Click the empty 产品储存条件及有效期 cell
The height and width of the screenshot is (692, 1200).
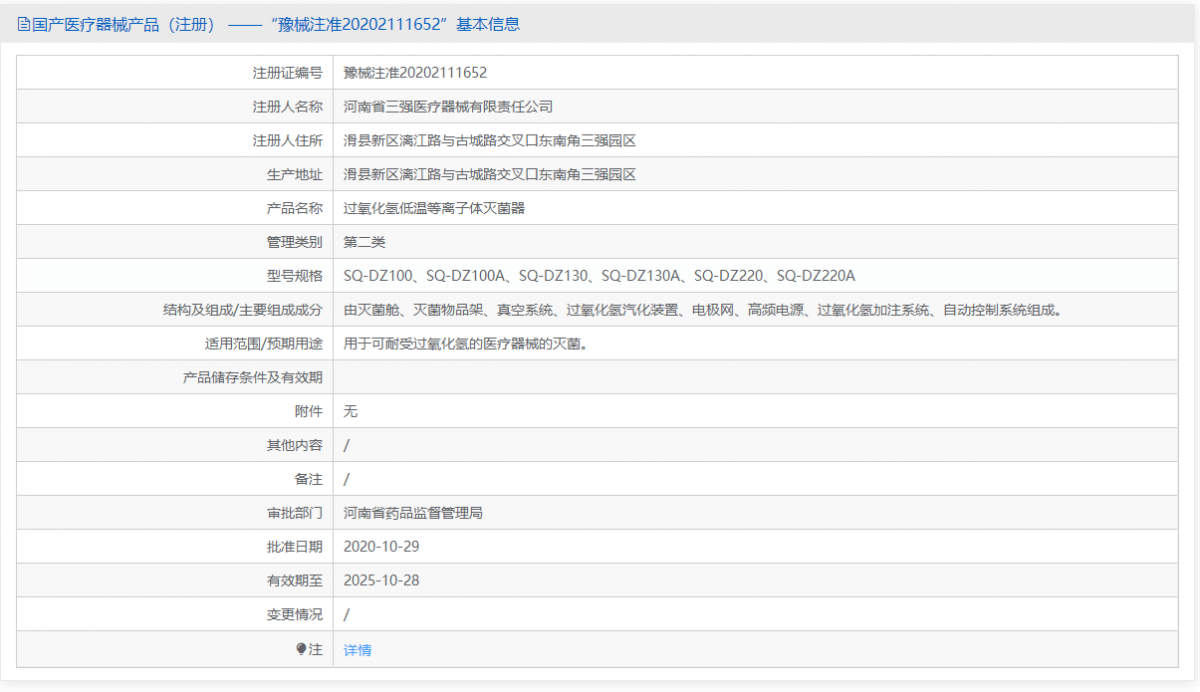click(x=760, y=377)
